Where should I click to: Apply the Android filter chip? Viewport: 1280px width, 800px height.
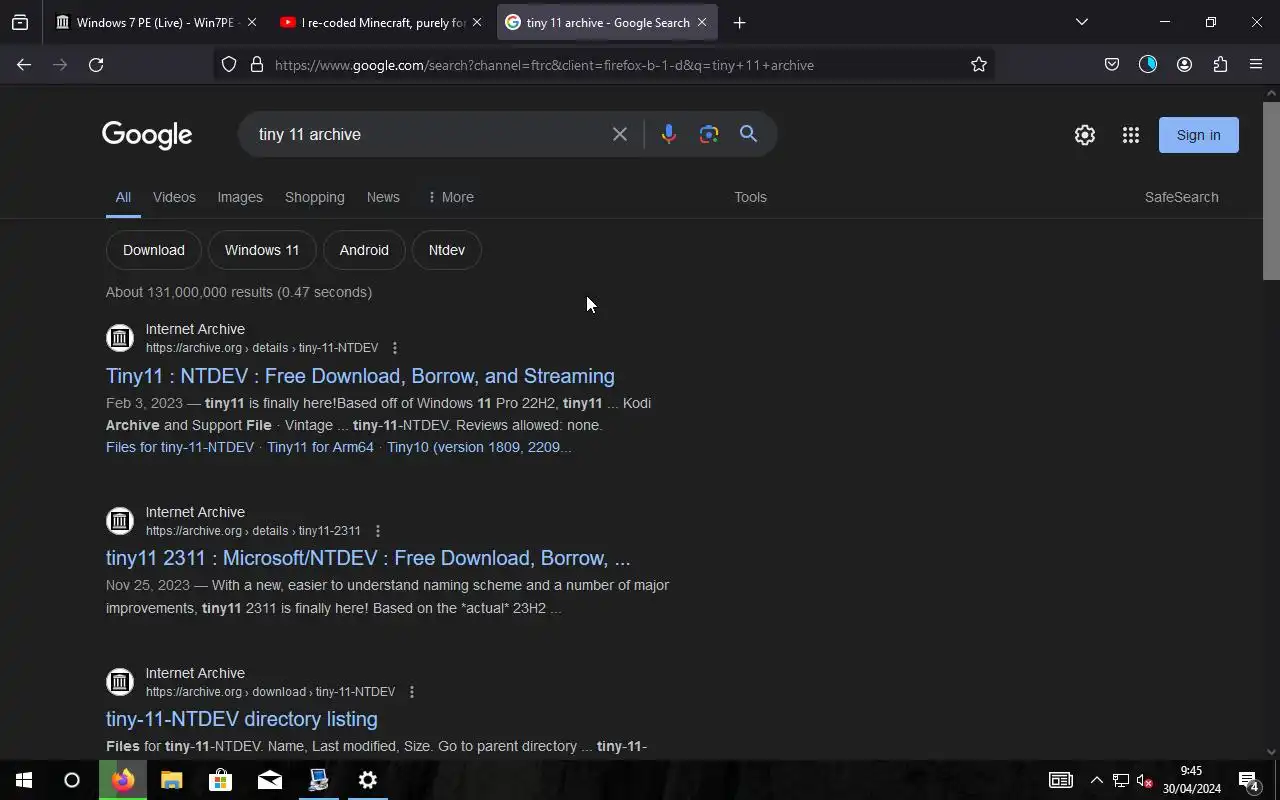point(364,250)
